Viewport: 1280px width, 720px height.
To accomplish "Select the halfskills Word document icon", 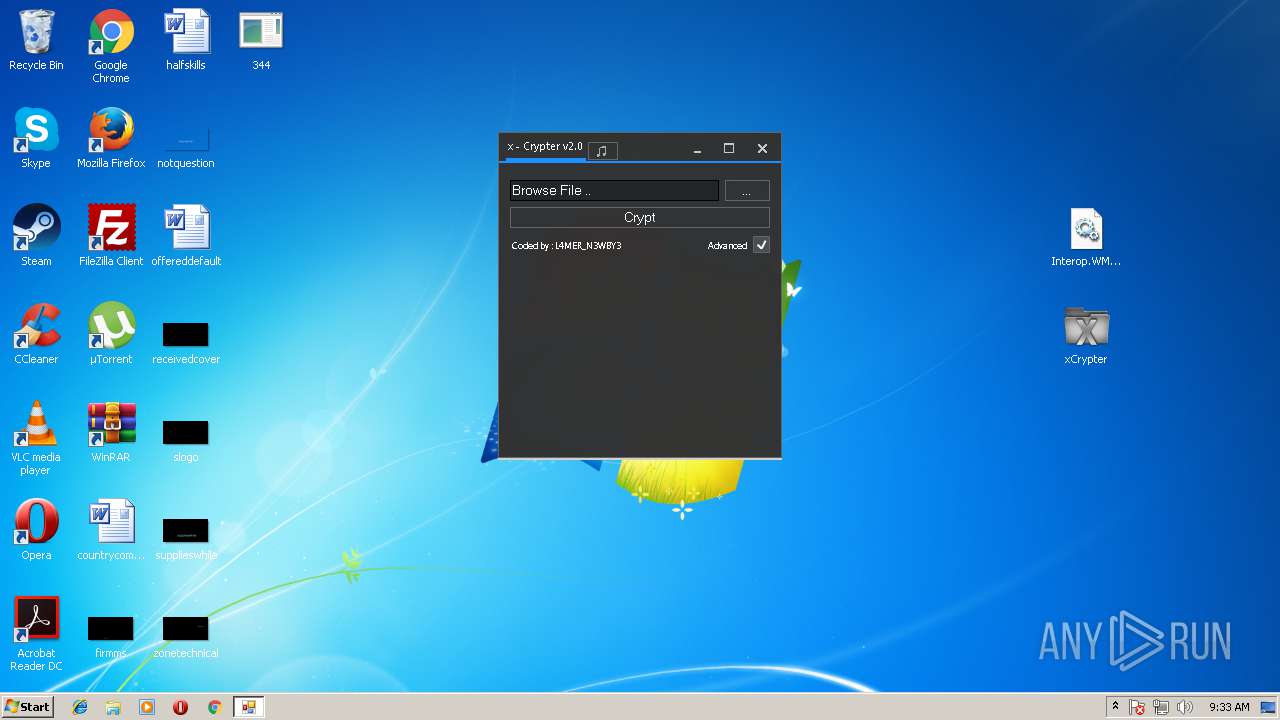I will [186, 41].
